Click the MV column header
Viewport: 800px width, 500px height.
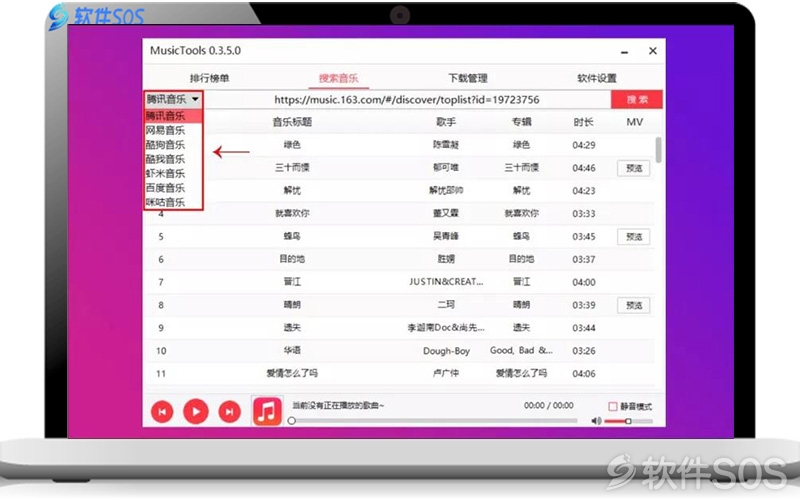634,122
